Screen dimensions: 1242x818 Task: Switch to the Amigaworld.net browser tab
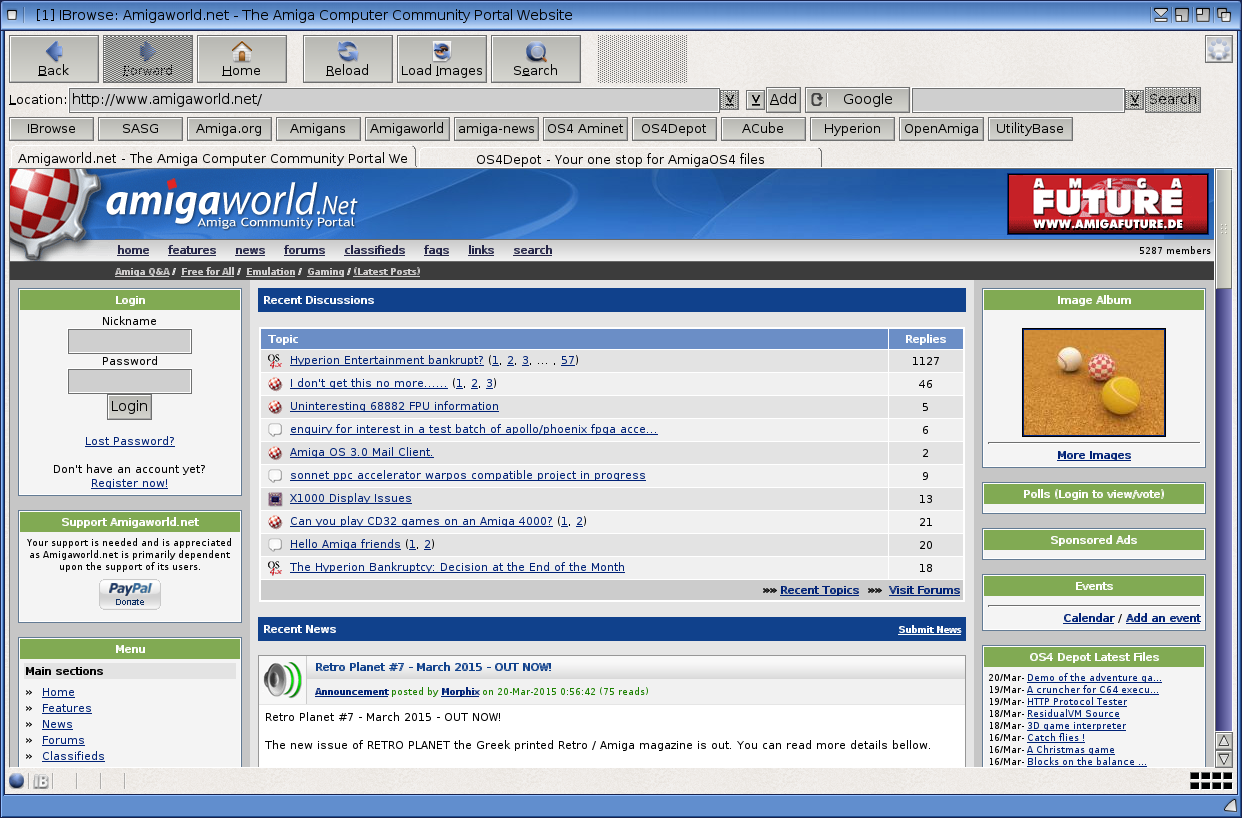click(212, 158)
